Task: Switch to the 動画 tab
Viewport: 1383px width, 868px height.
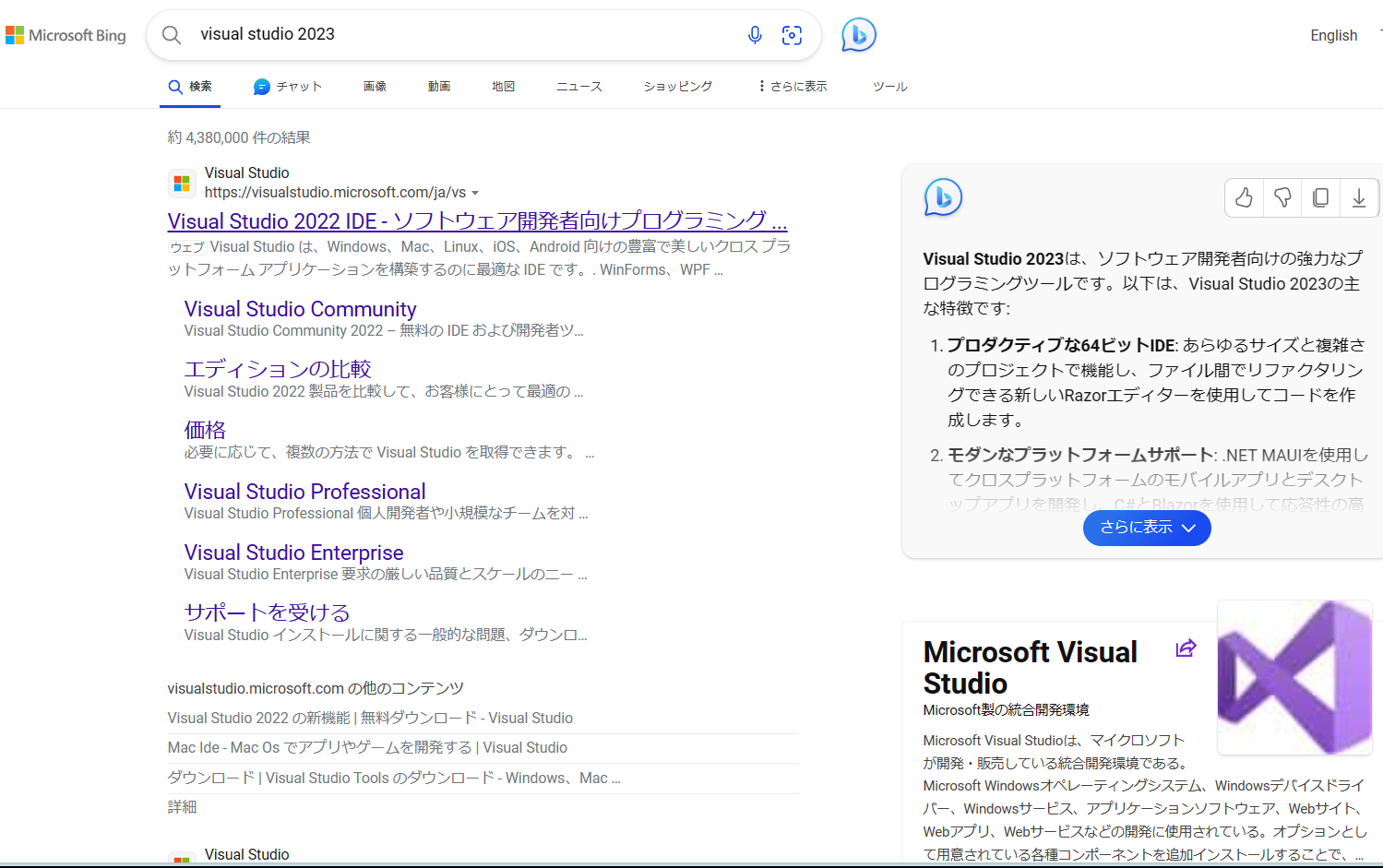Action: point(439,86)
